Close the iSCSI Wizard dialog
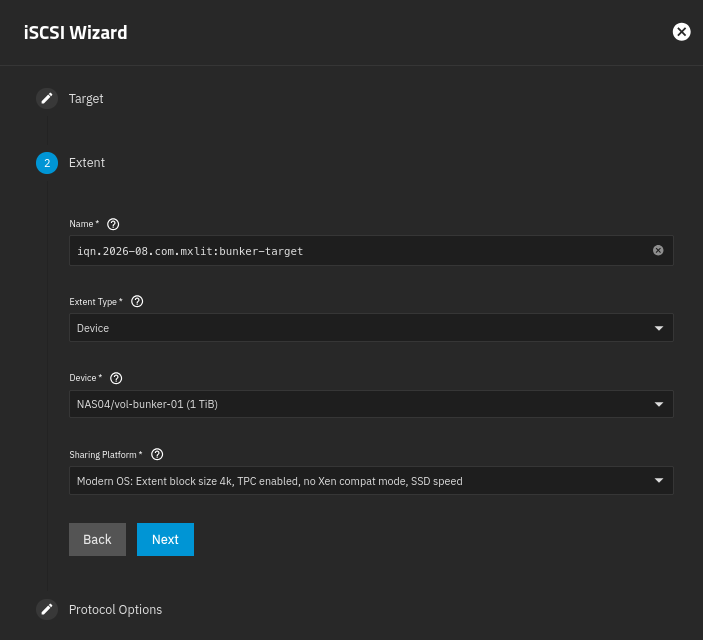The width and height of the screenshot is (703, 640). tap(681, 32)
